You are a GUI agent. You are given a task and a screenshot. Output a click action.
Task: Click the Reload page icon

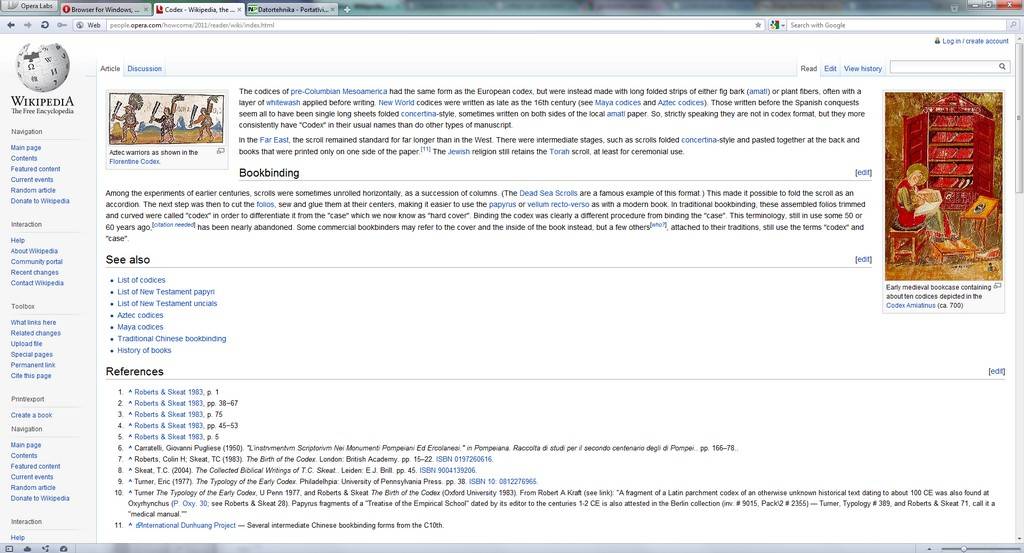point(46,24)
